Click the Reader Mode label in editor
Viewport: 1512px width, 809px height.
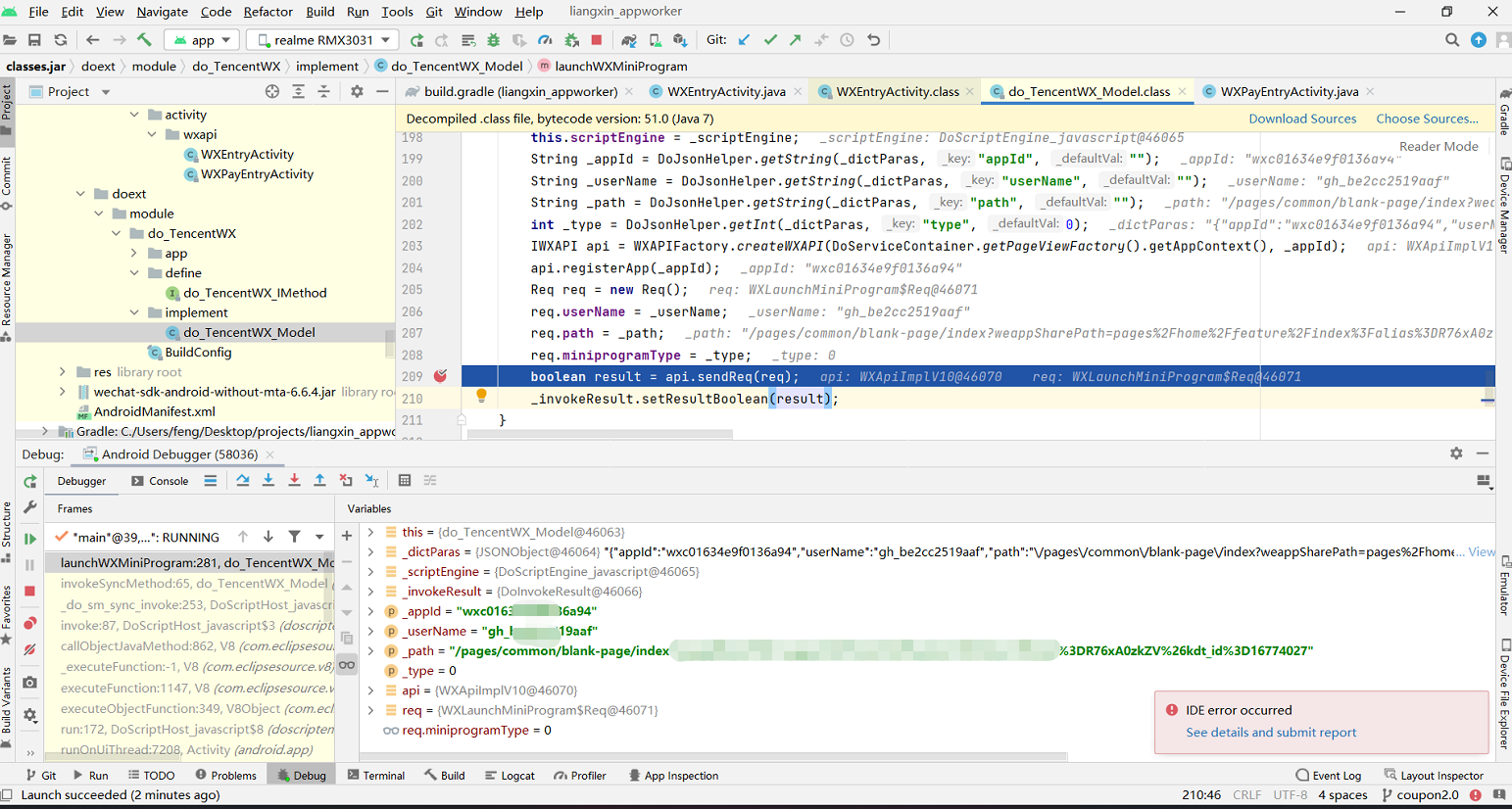(x=1439, y=146)
